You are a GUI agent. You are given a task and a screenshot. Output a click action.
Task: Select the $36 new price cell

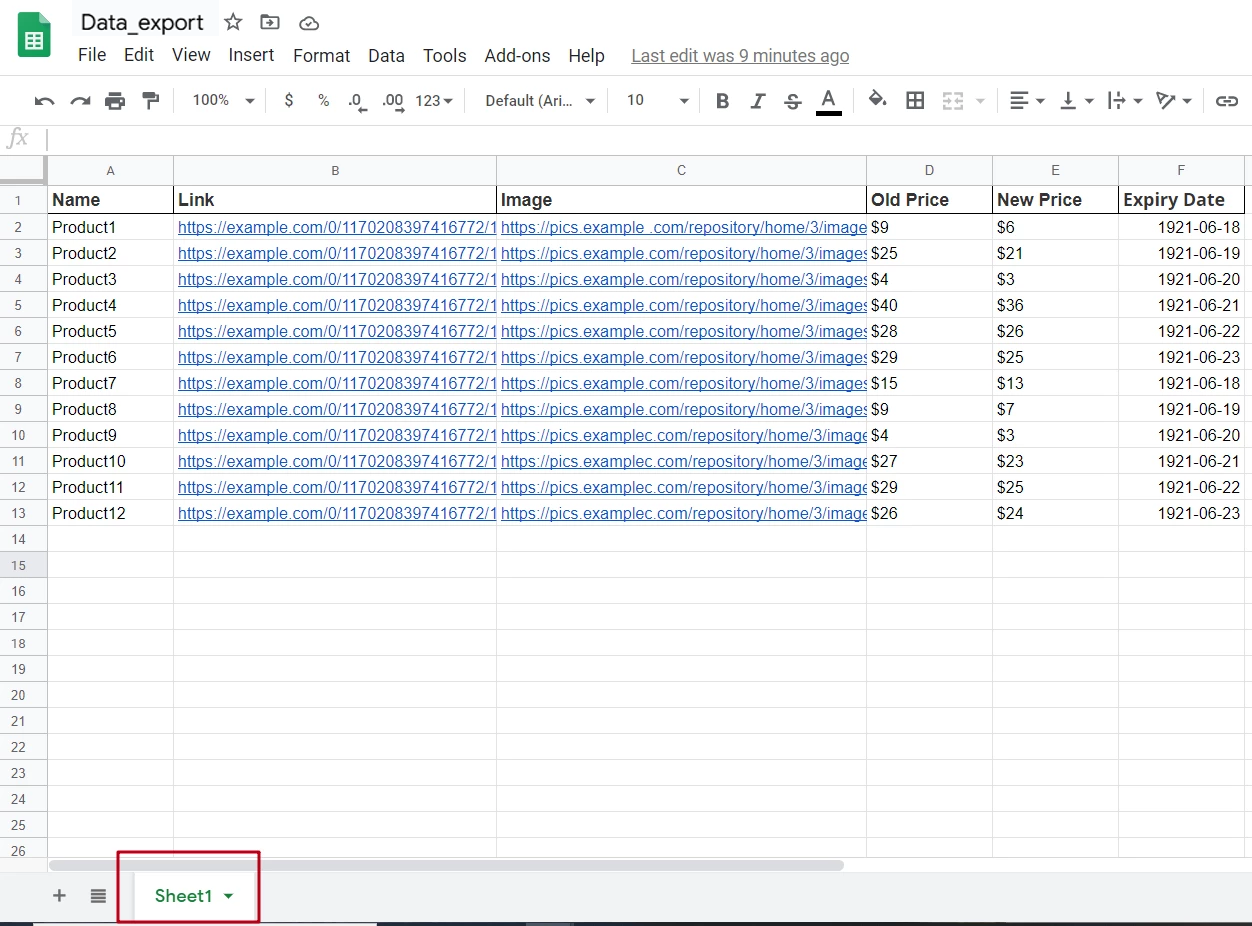1055,305
